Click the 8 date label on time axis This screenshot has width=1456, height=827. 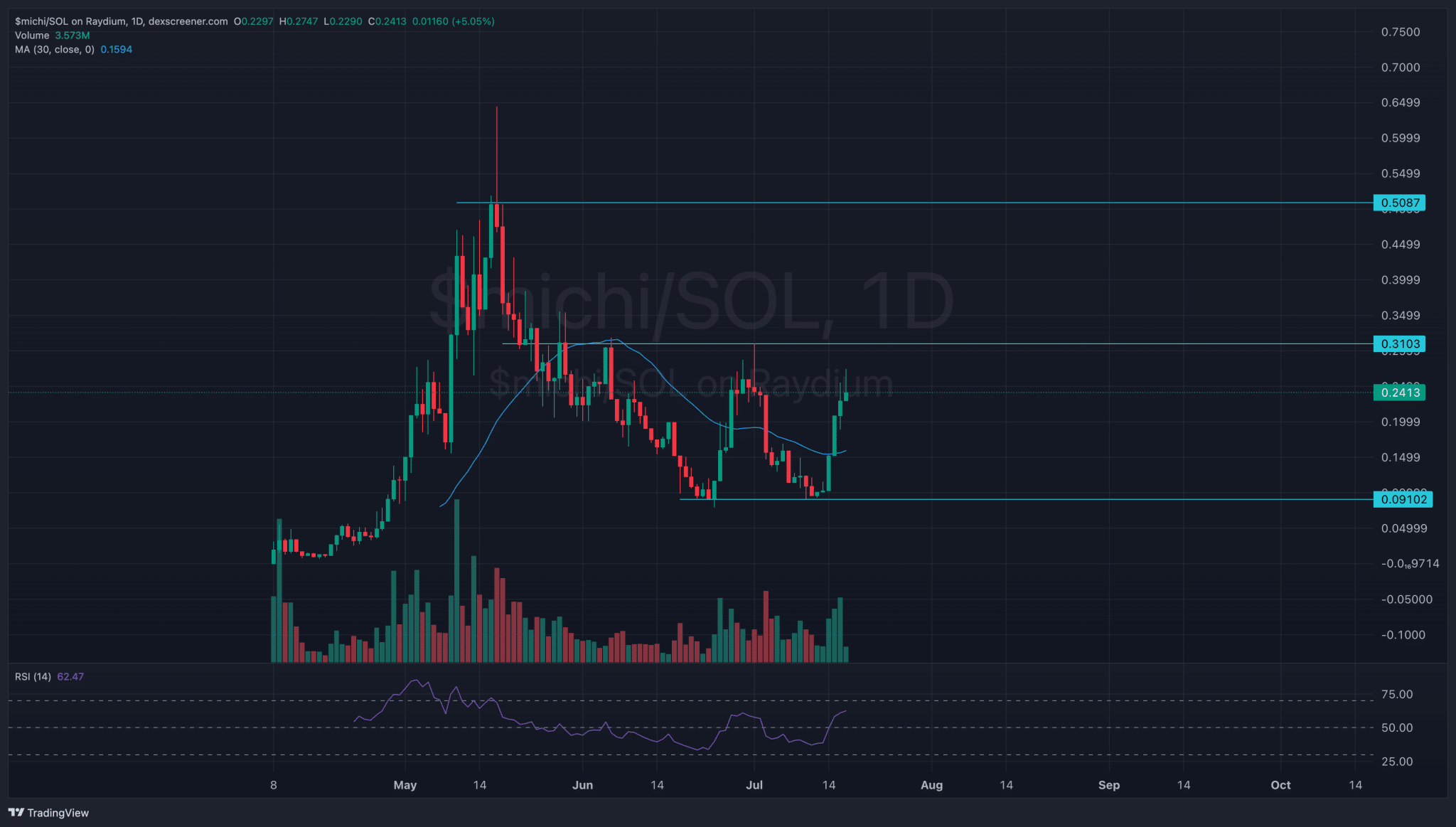pos(274,785)
